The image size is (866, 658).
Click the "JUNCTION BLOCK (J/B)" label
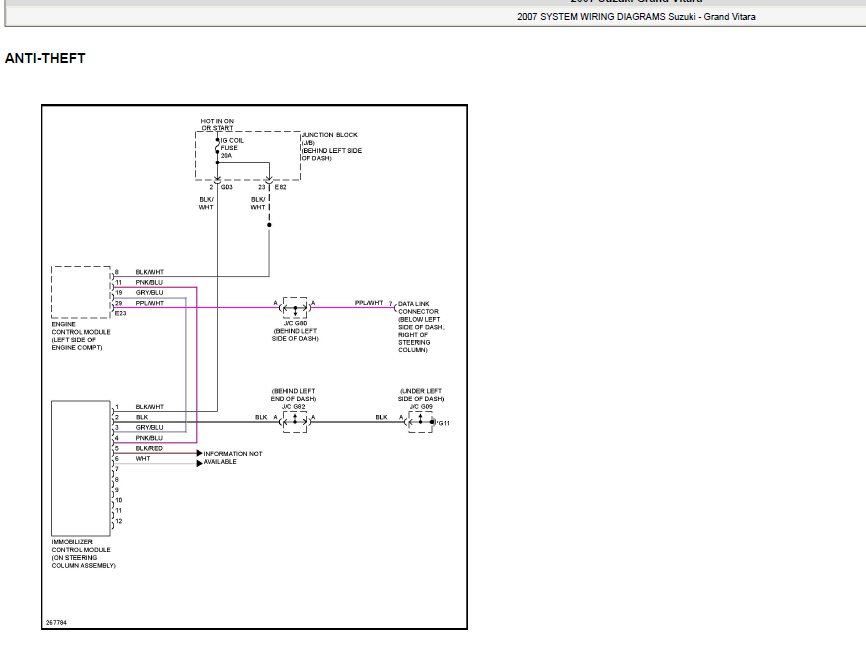pos(330,139)
